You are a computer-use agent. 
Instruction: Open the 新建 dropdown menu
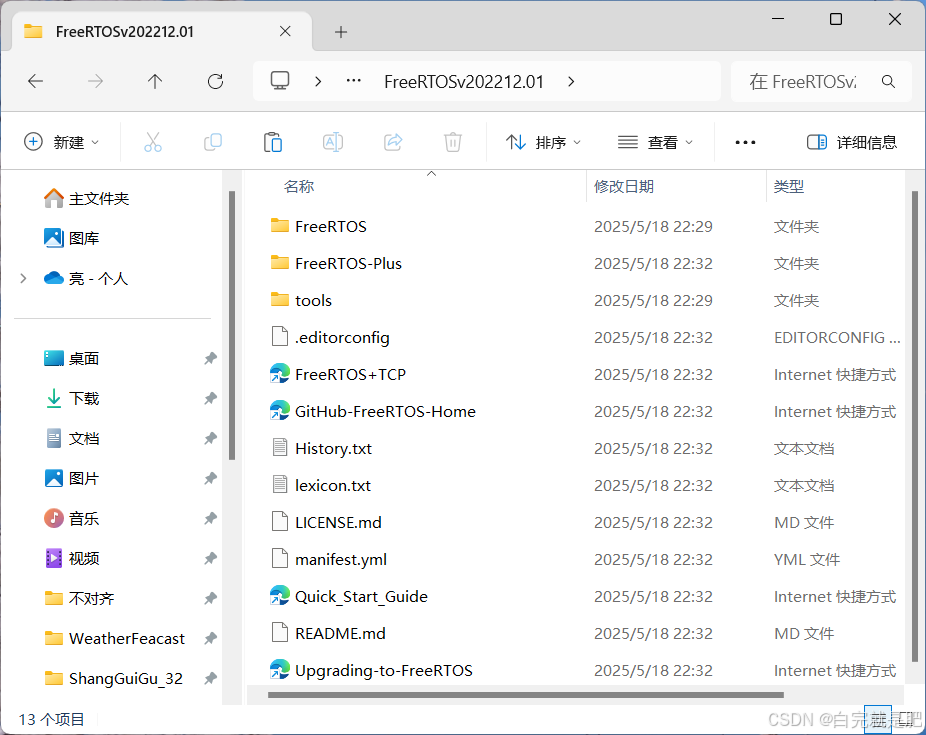pyautogui.click(x=61, y=142)
